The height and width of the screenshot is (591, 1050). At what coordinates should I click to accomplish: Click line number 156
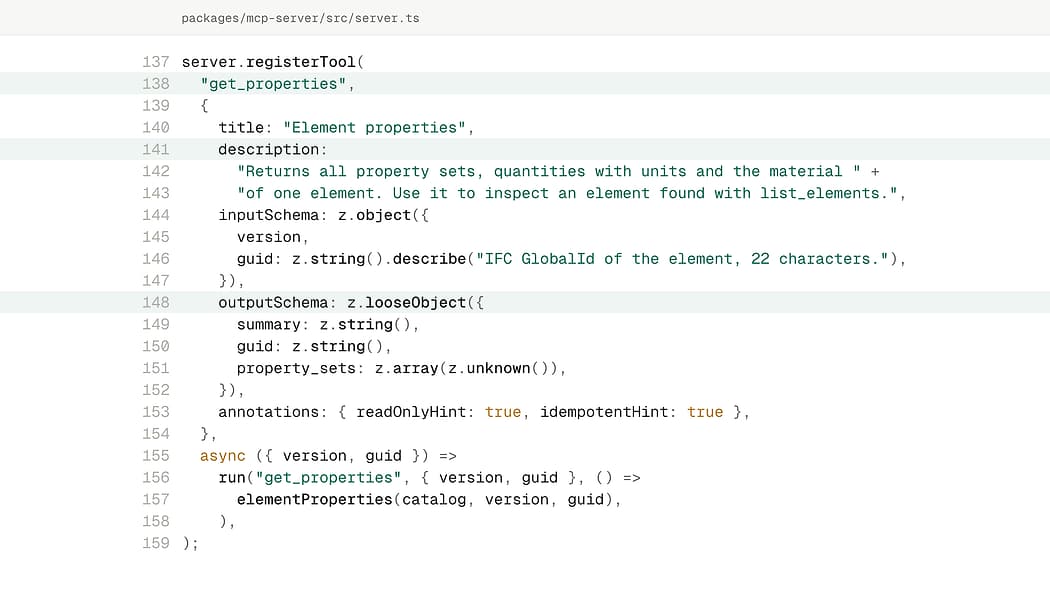click(155, 478)
